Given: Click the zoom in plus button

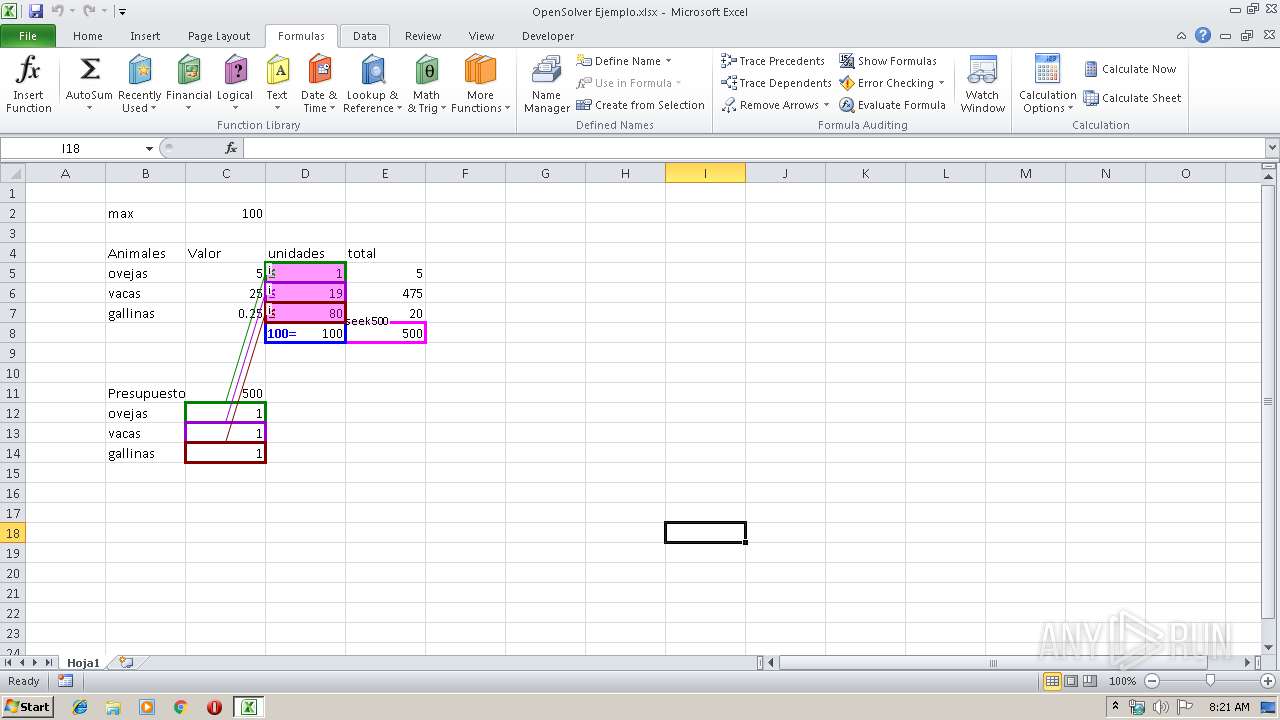Looking at the screenshot, I should 1268,681.
